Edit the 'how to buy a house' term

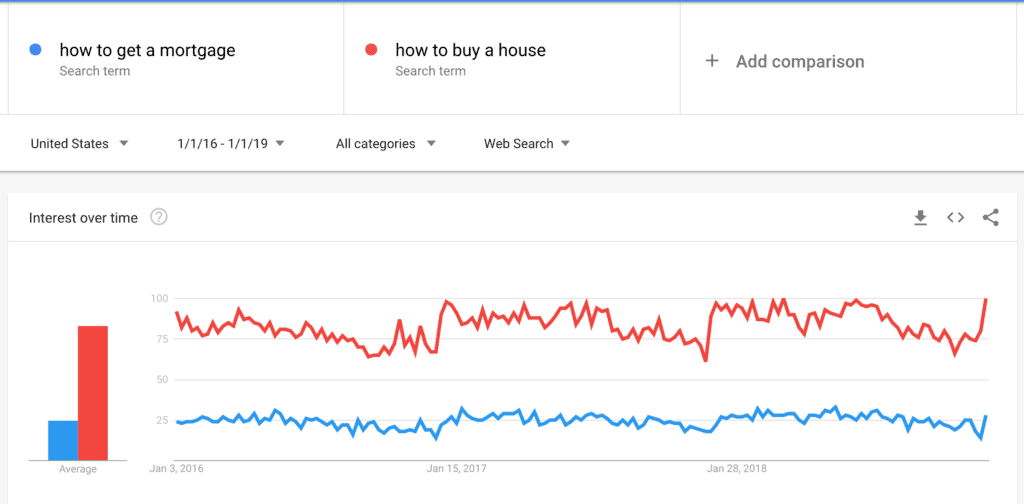[x=470, y=50]
